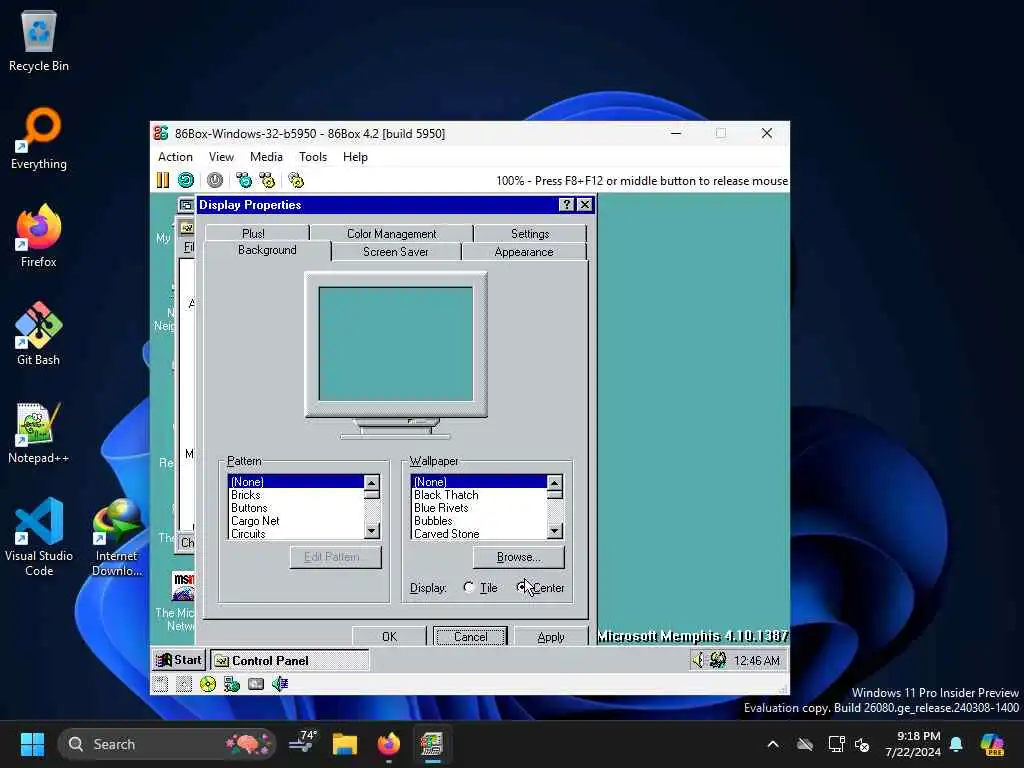Click the 86Box icon in Windows taskbar

(x=431, y=744)
